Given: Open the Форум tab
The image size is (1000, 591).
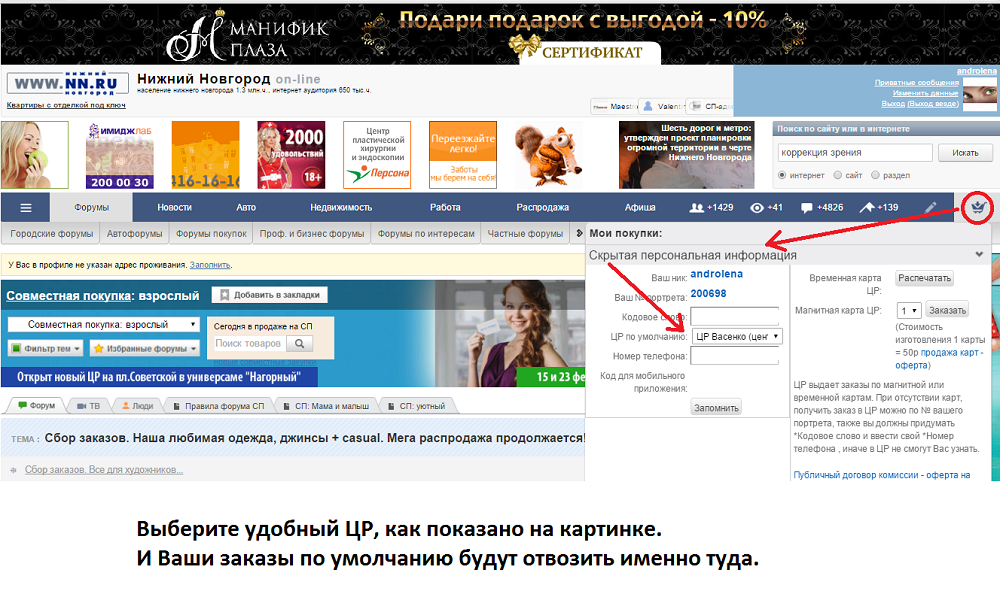Looking at the screenshot, I should [36, 405].
